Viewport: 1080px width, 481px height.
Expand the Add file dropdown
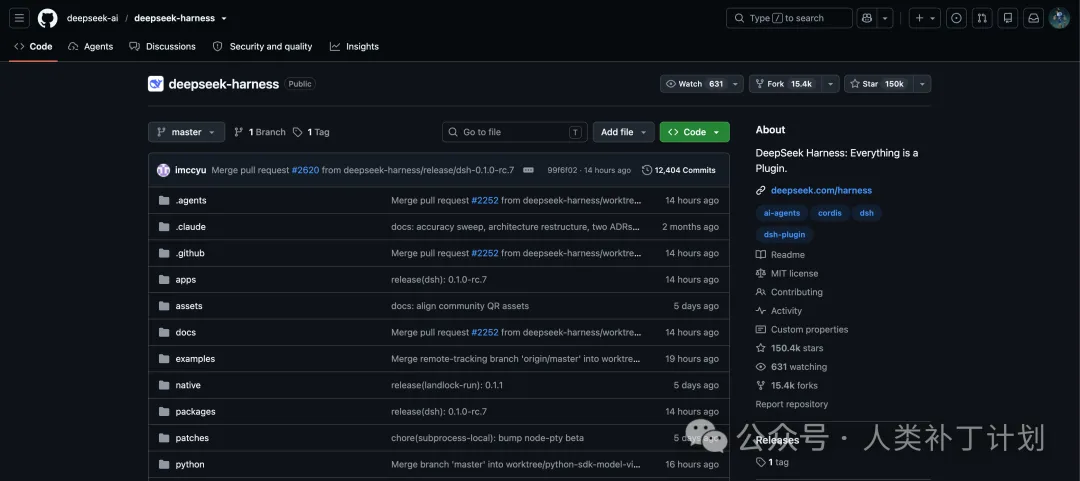(623, 132)
